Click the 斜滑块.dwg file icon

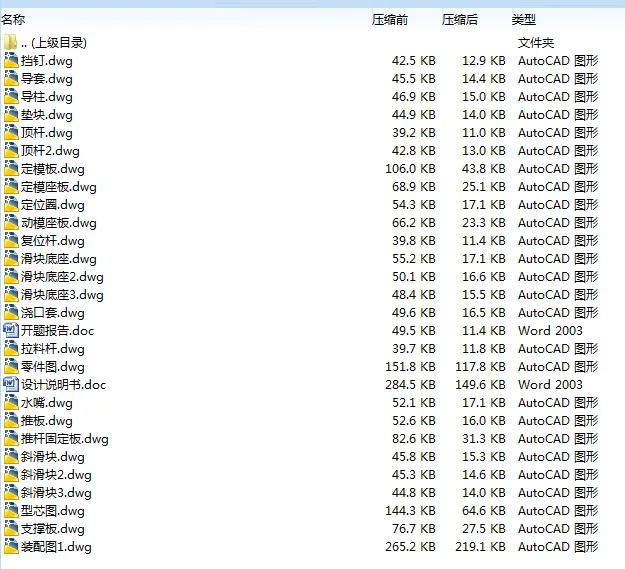click(11, 456)
